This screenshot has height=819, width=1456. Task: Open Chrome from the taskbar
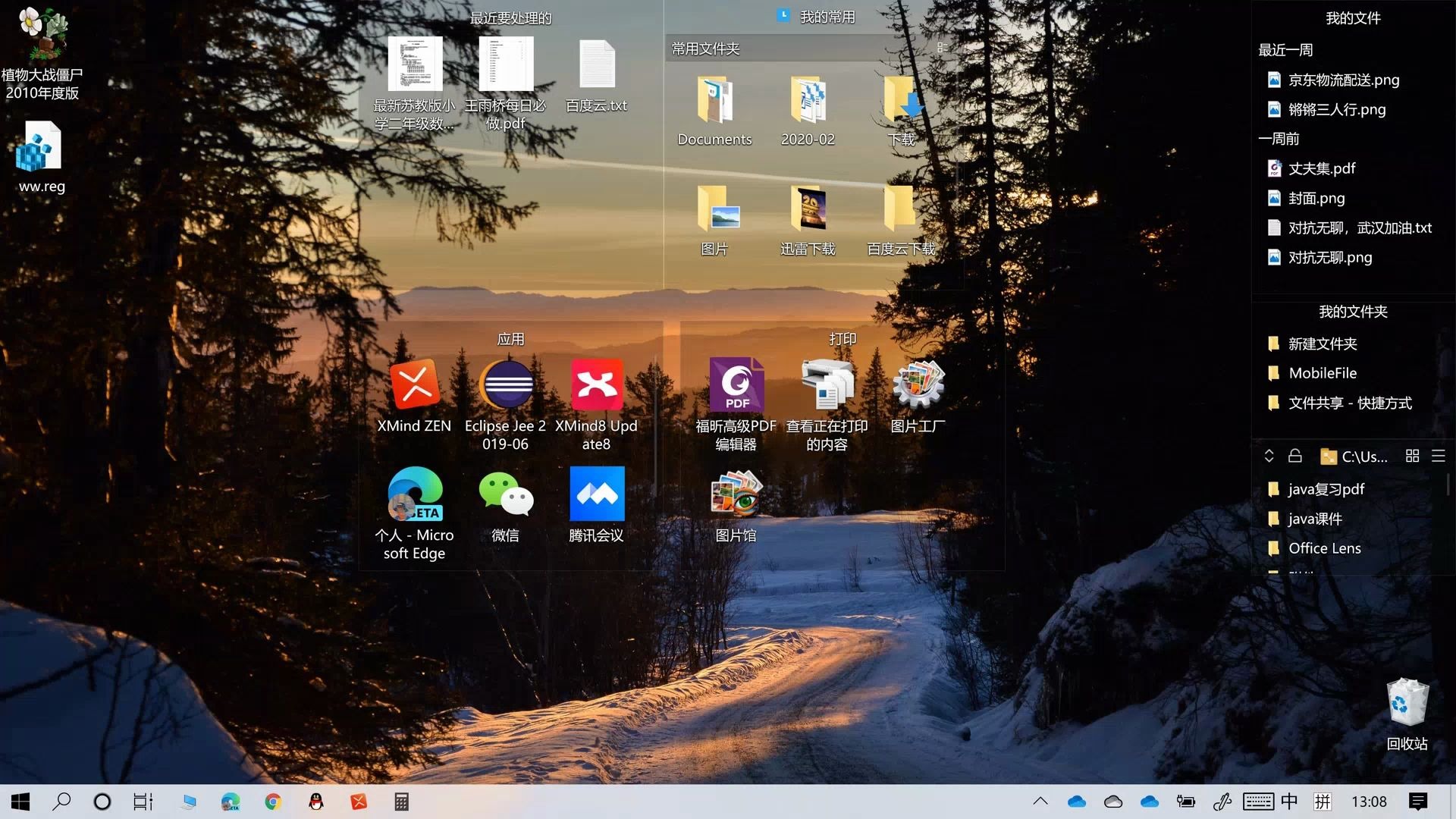[x=273, y=802]
